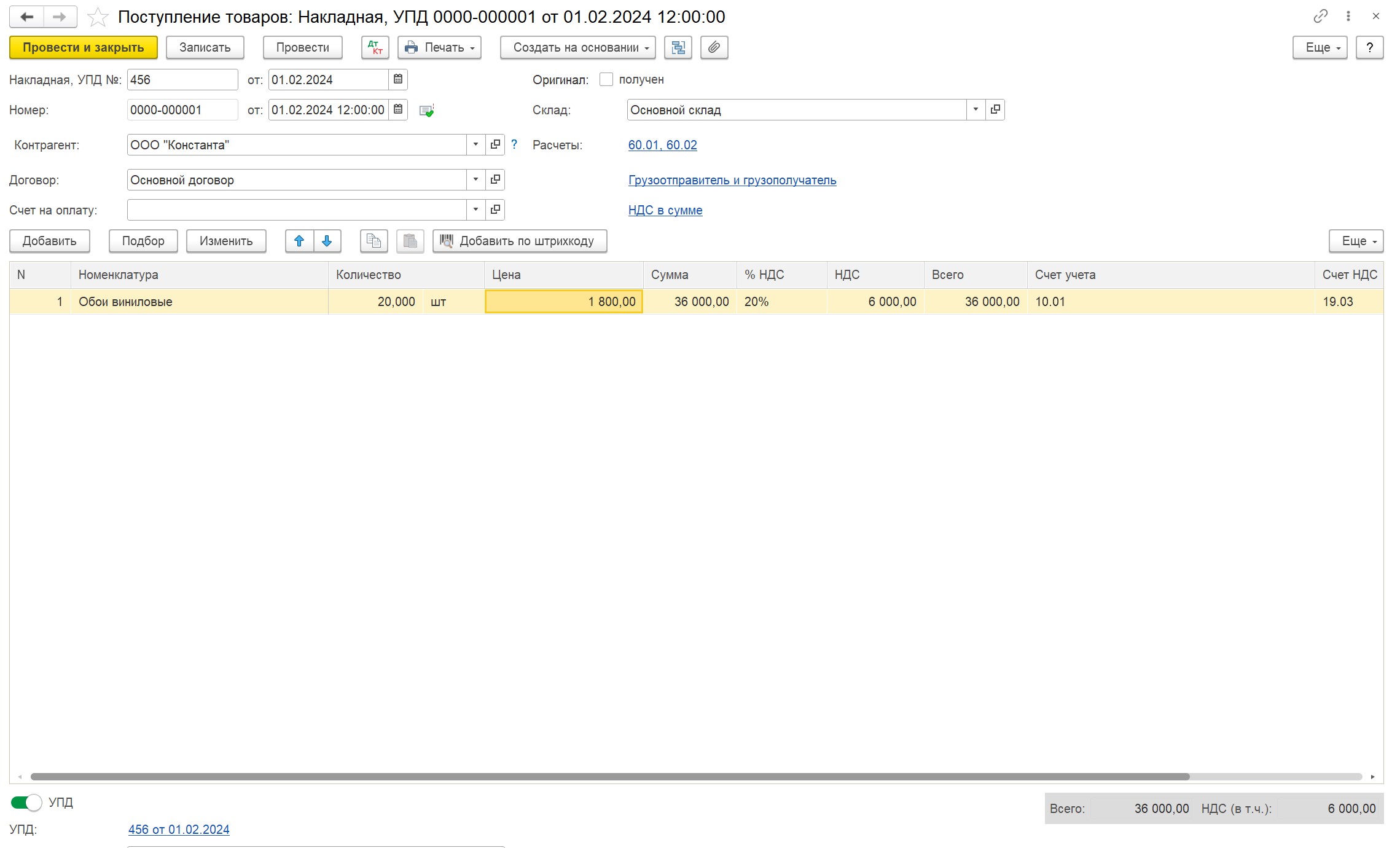This screenshot has height=848, width=1400.
Task: Open the document structure (related documents) icon
Action: point(678,47)
